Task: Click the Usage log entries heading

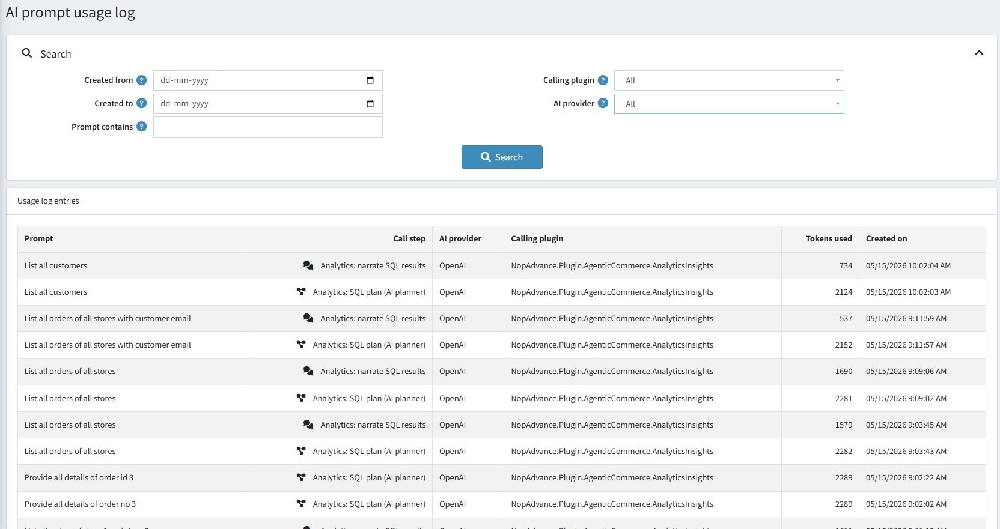Action: [48, 201]
